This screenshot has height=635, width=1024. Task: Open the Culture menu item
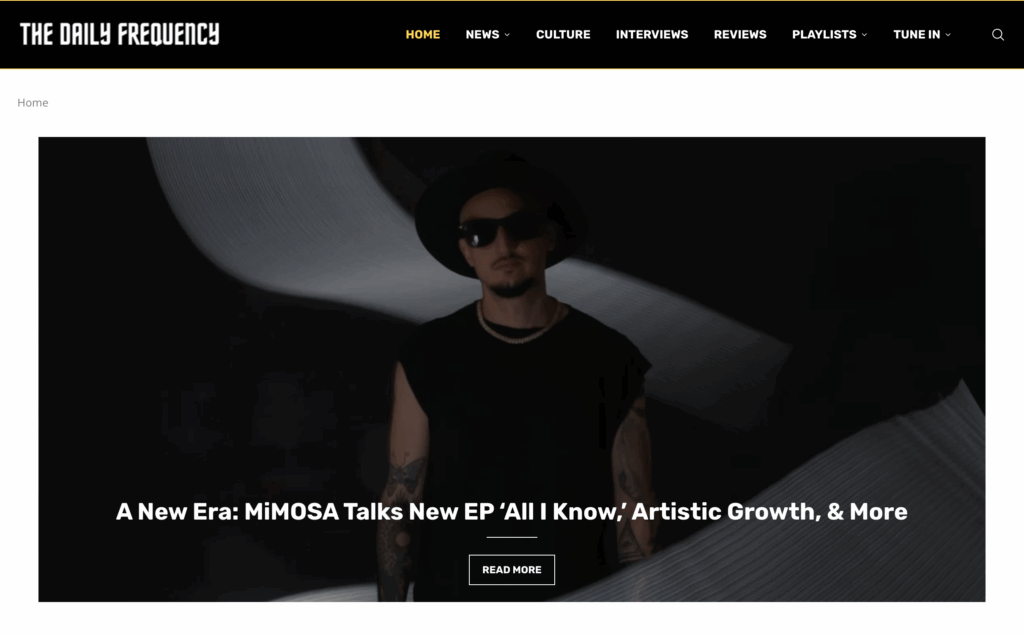[x=563, y=35]
